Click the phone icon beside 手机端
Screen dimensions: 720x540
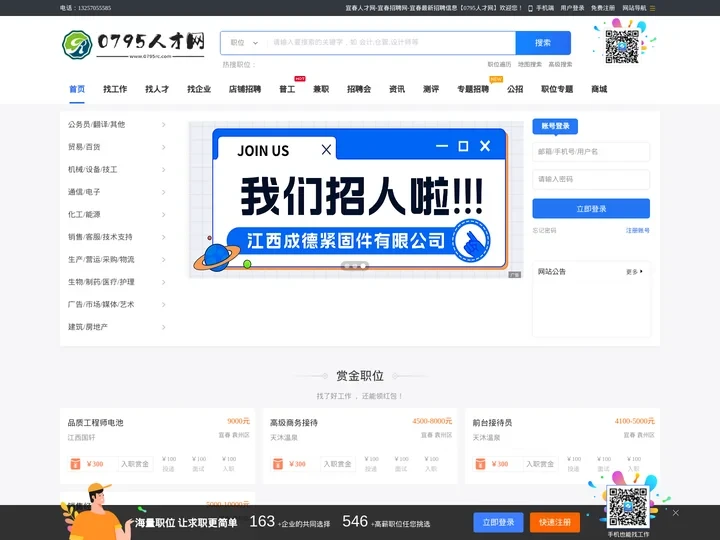530,8
